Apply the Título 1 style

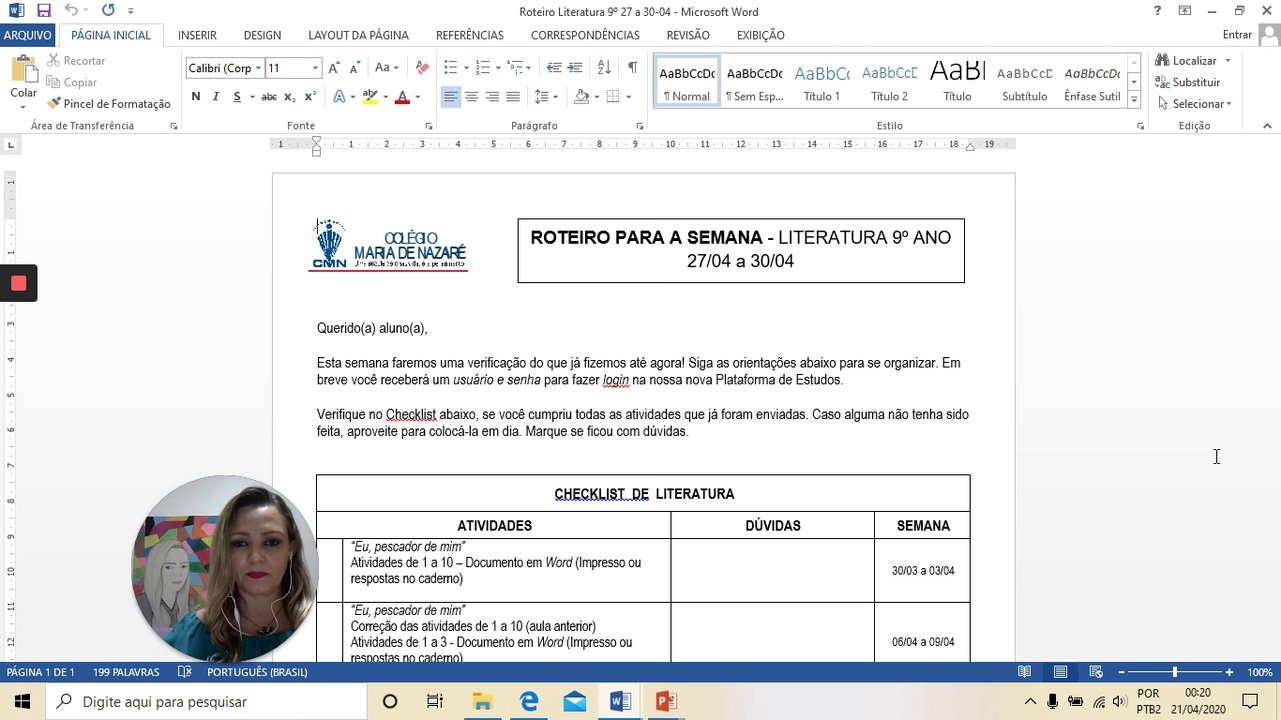[x=822, y=82]
